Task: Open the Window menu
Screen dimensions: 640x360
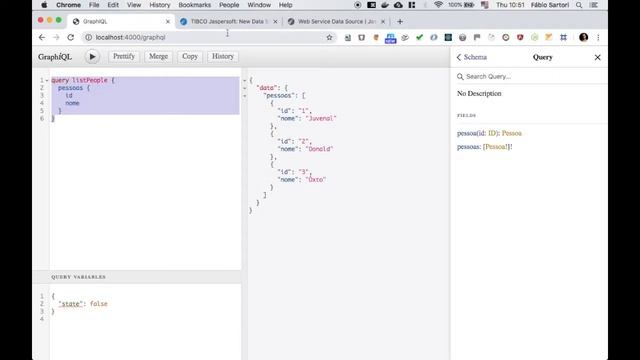Action: click(x=259, y=5)
